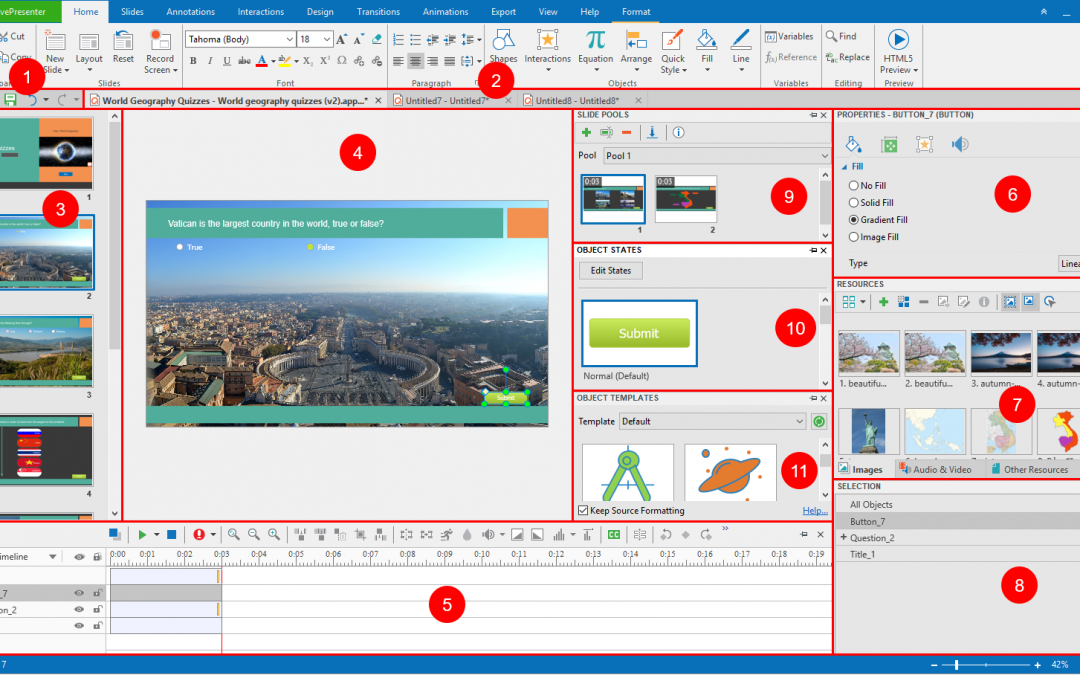Toggle lock for Question_2 timeline row
This screenshot has height=675, width=1080.
coord(98,610)
